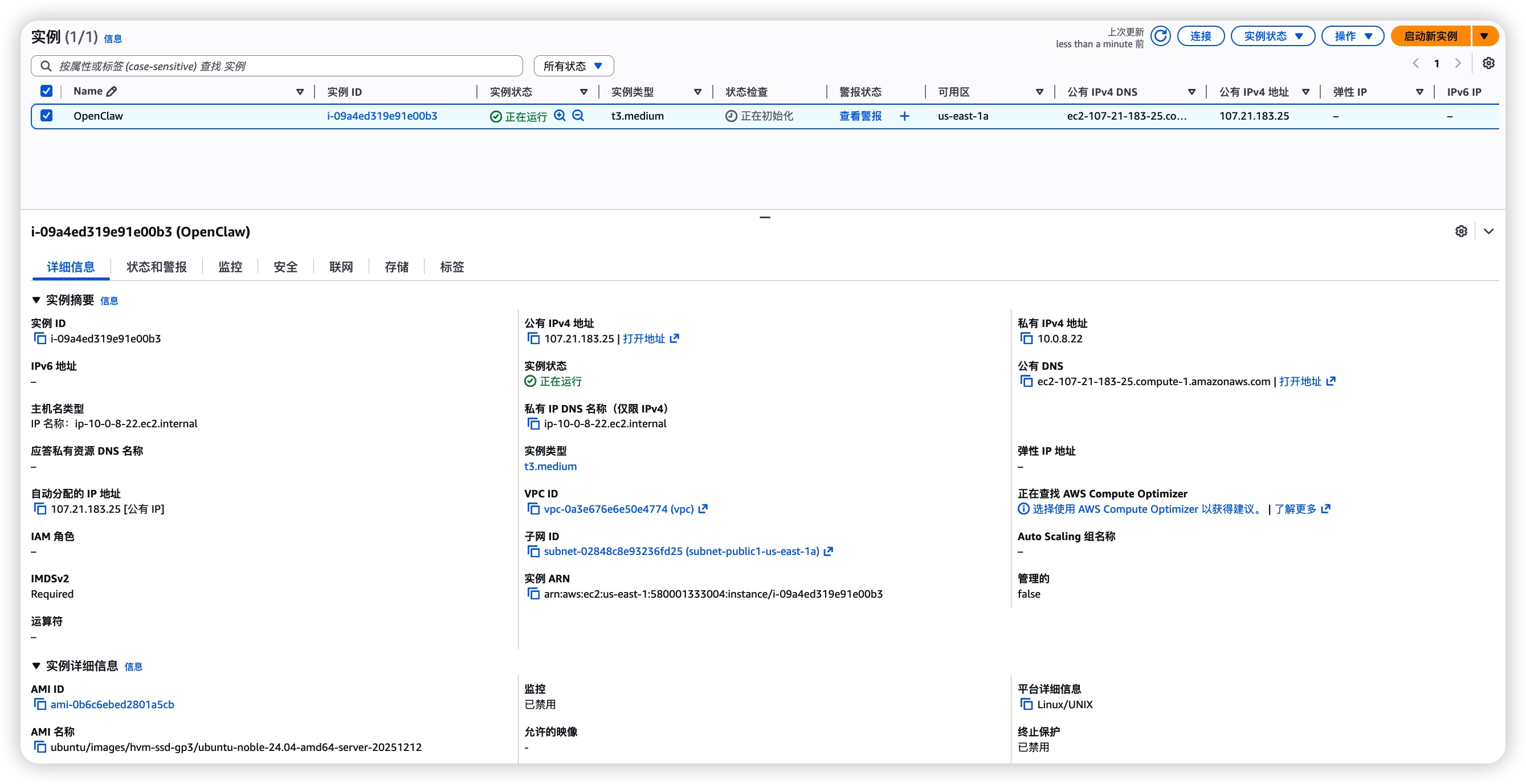Add alarm with the plus icon
Viewport: 1526px width, 784px height.
click(904, 116)
